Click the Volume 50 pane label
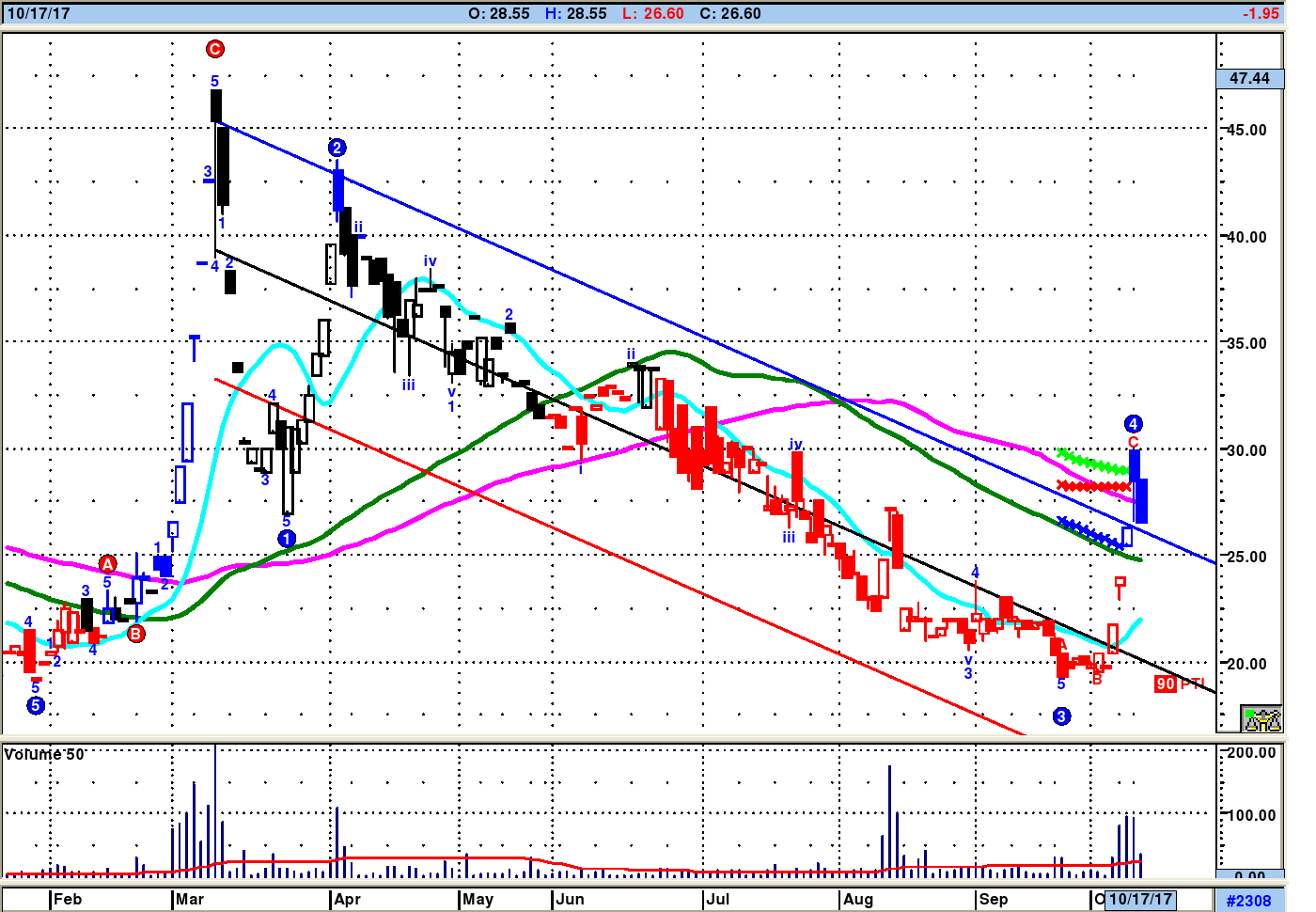Screen dimensions: 1316x912 (x=44, y=754)
